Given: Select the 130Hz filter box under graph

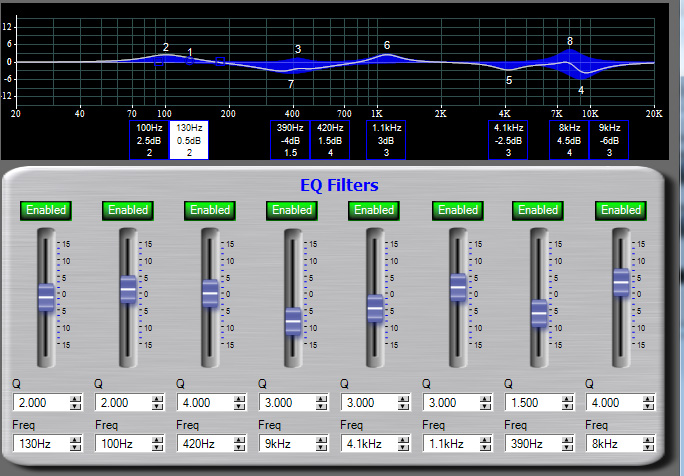Looking at the screenshot, I should coord(189,141).
